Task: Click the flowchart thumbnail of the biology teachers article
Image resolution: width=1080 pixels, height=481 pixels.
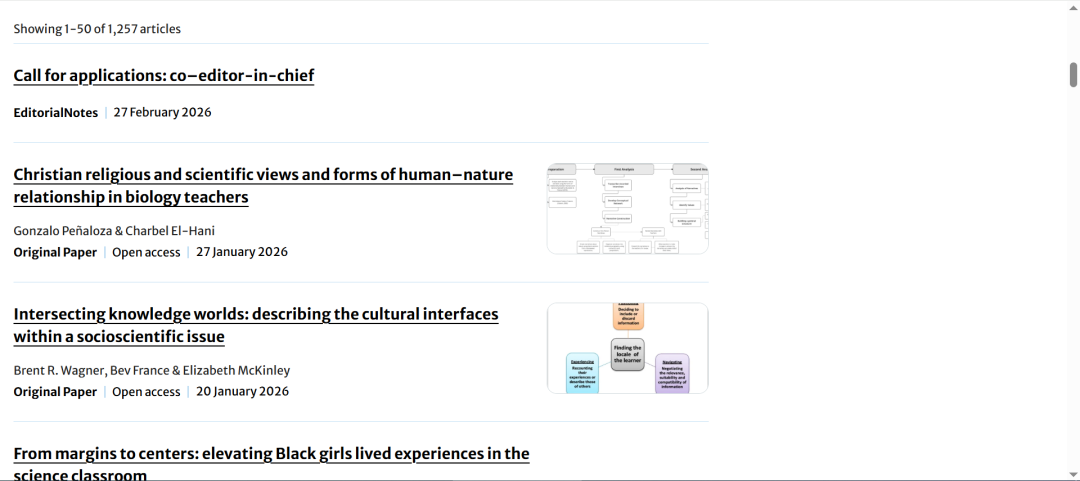Action: point(627,209)
